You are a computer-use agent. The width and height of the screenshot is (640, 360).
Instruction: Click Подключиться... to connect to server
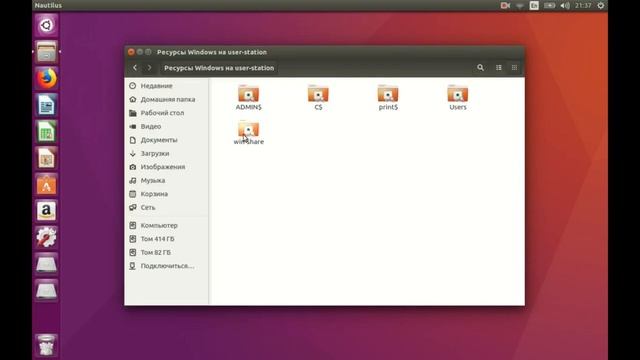coord(167,266)
